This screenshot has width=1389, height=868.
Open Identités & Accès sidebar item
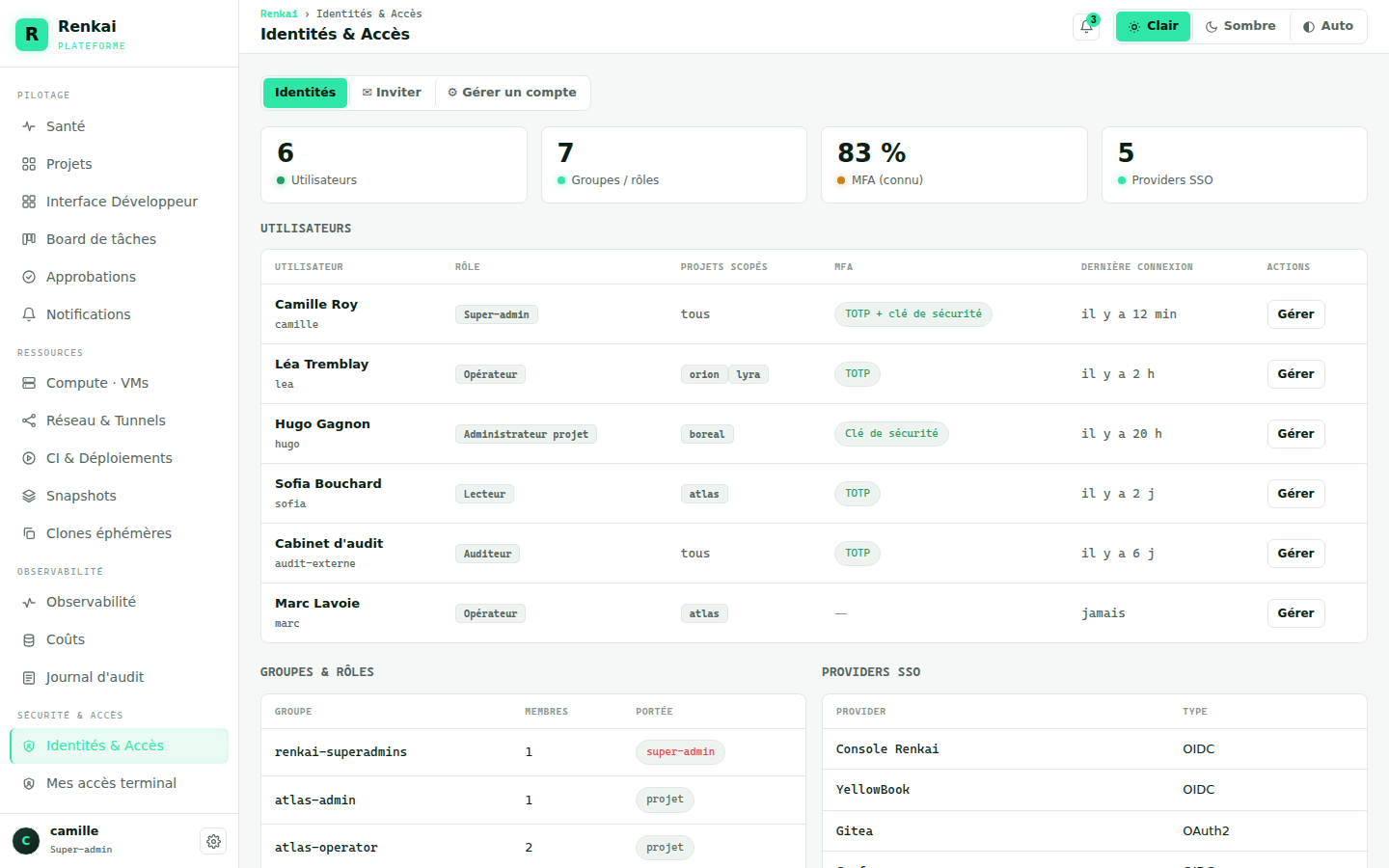coord(119,746)
